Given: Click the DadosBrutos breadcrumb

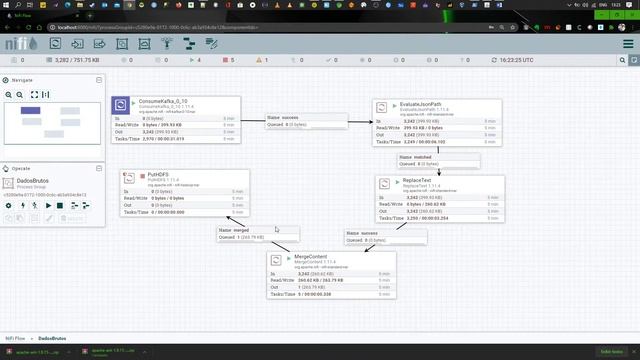Looking at the screenshot, I should (52, 338).
